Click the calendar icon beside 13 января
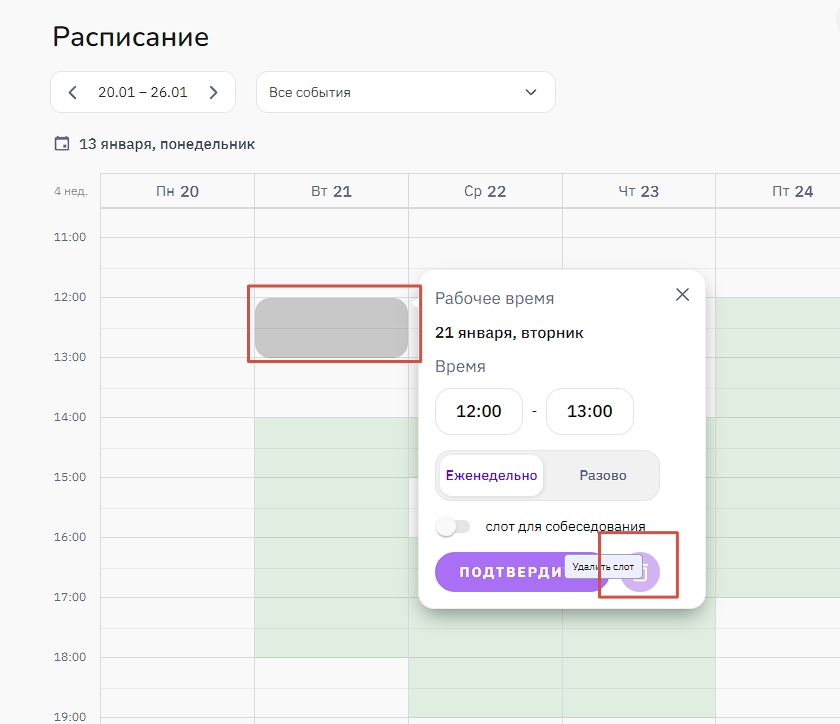The width and height of the screenshot is (840, 724). click(x=62, y=144)
